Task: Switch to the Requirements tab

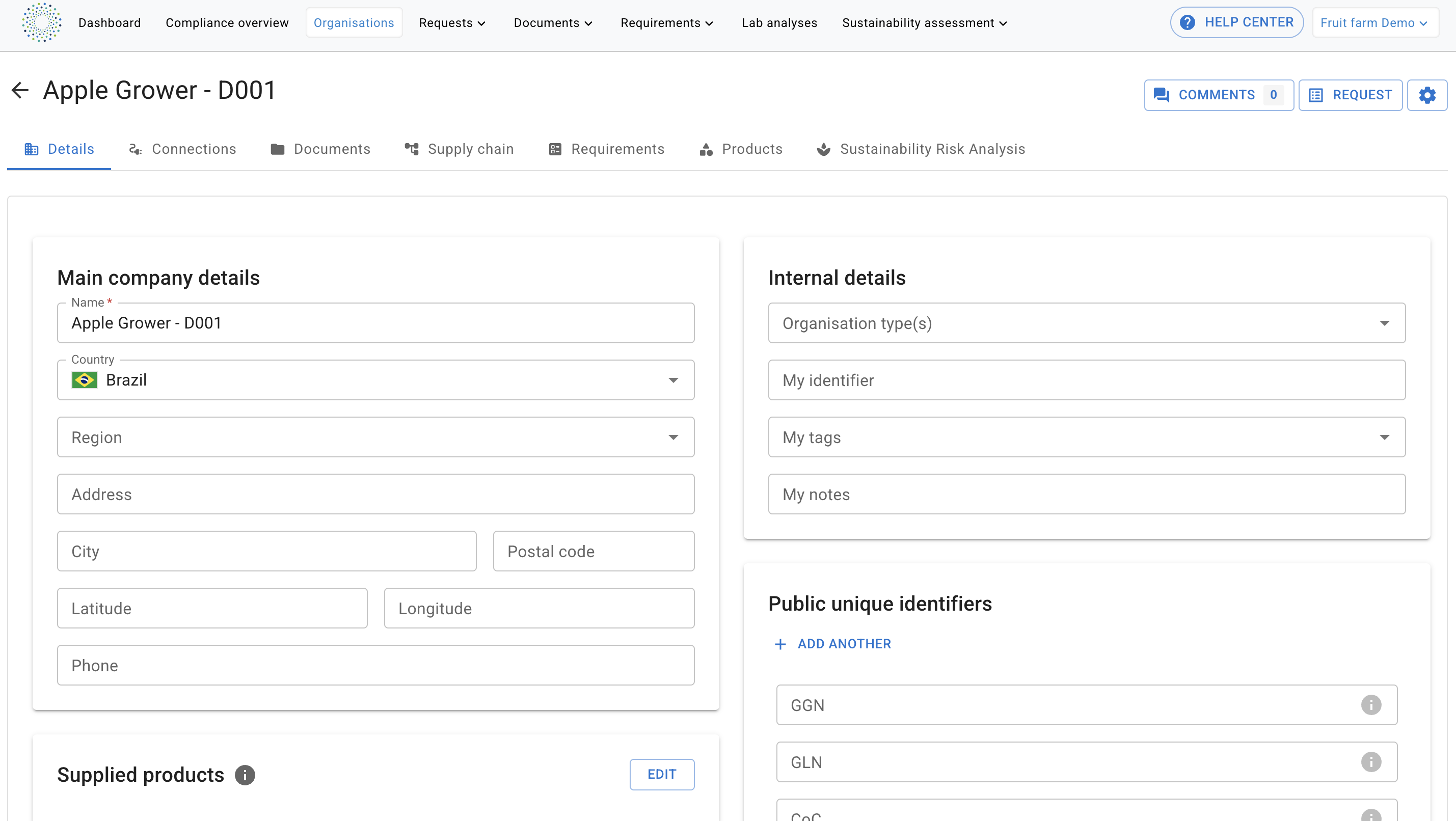Action: [x=606, y=149]
